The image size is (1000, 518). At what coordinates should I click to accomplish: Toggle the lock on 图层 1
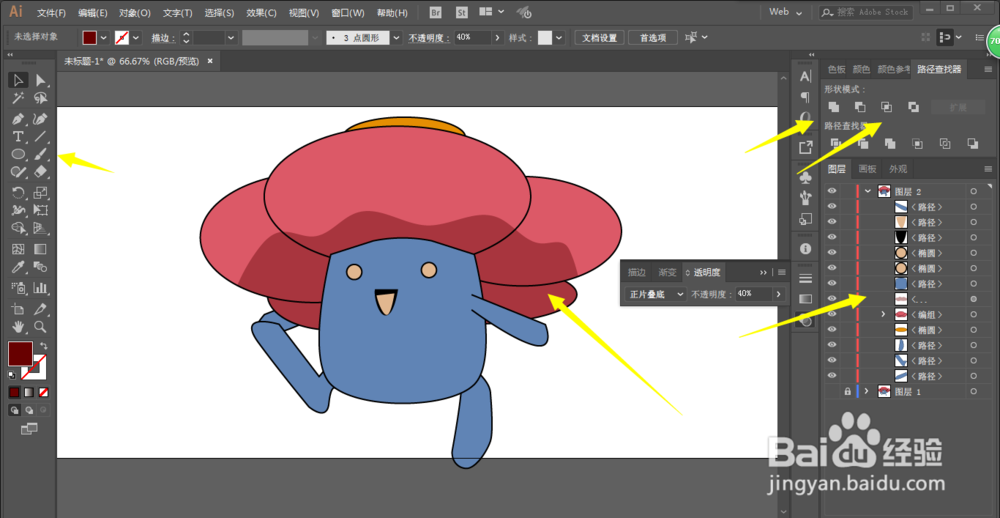[846, 392]
